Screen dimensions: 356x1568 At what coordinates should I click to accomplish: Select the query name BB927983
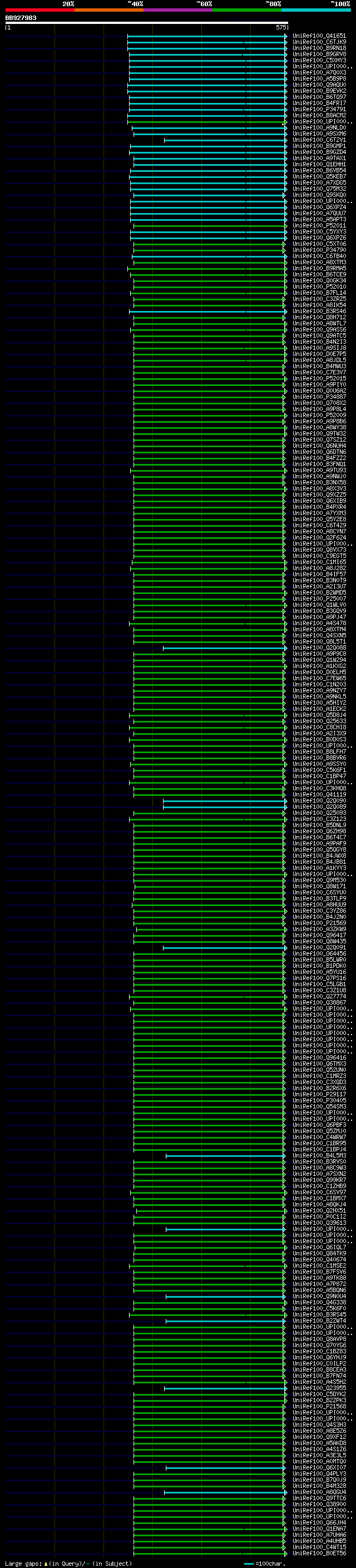(x=21, y=18)
